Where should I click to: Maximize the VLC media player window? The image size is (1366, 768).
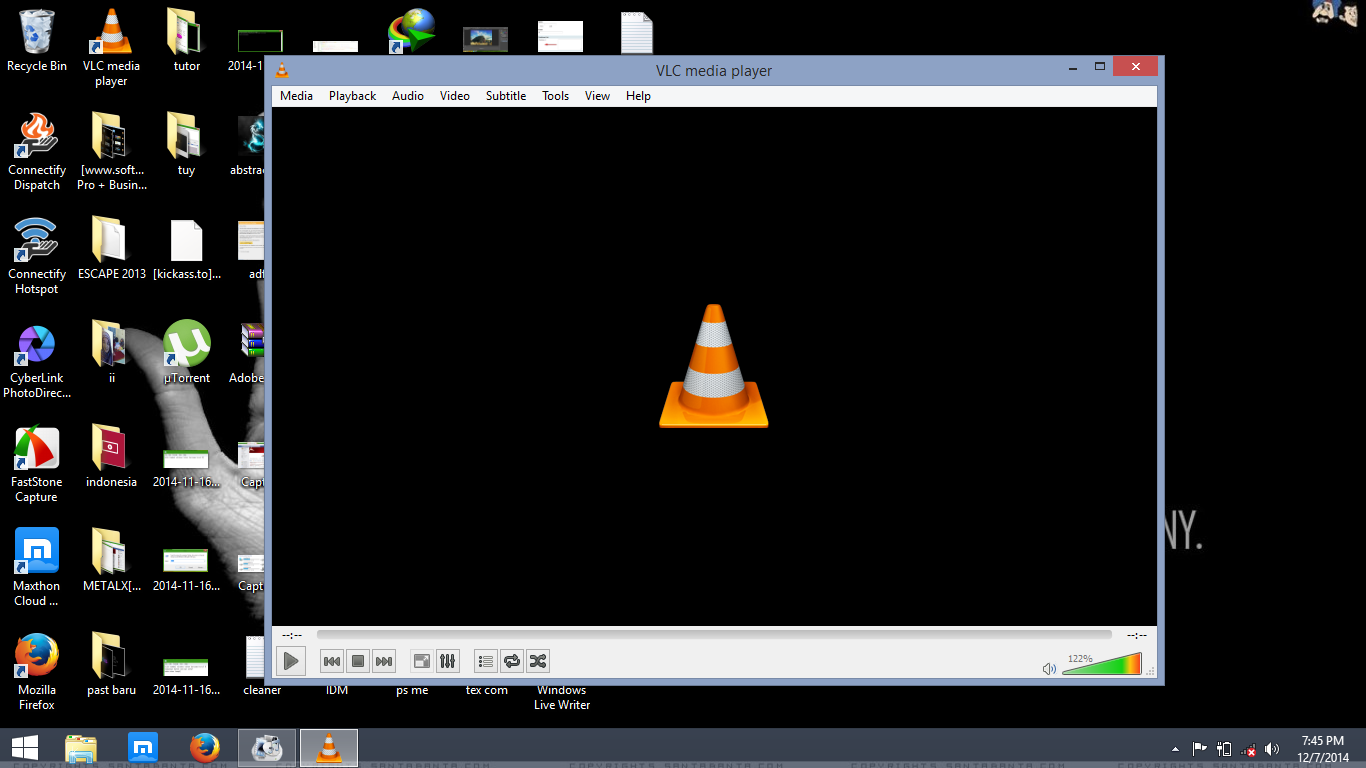coord(1100,66)
